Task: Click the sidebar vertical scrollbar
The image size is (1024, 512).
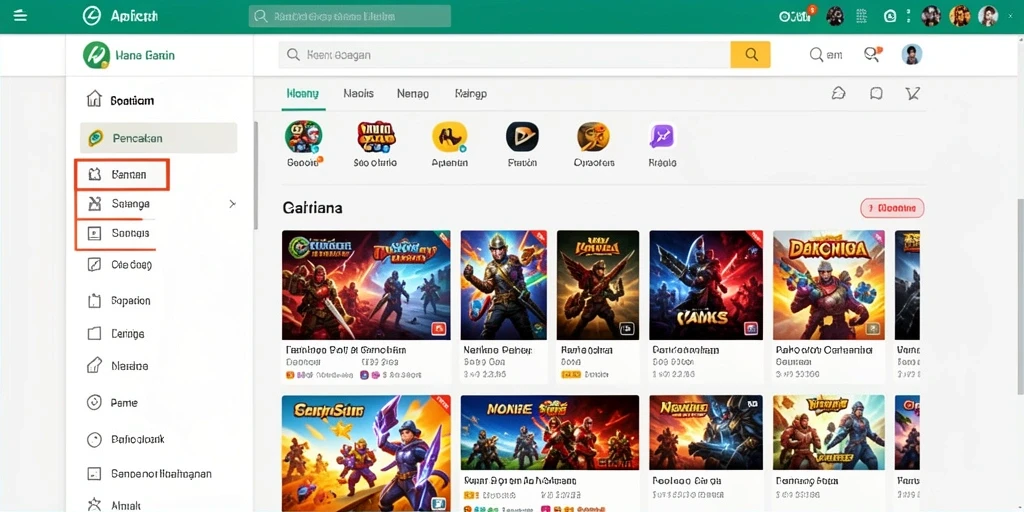Action: 255,175
